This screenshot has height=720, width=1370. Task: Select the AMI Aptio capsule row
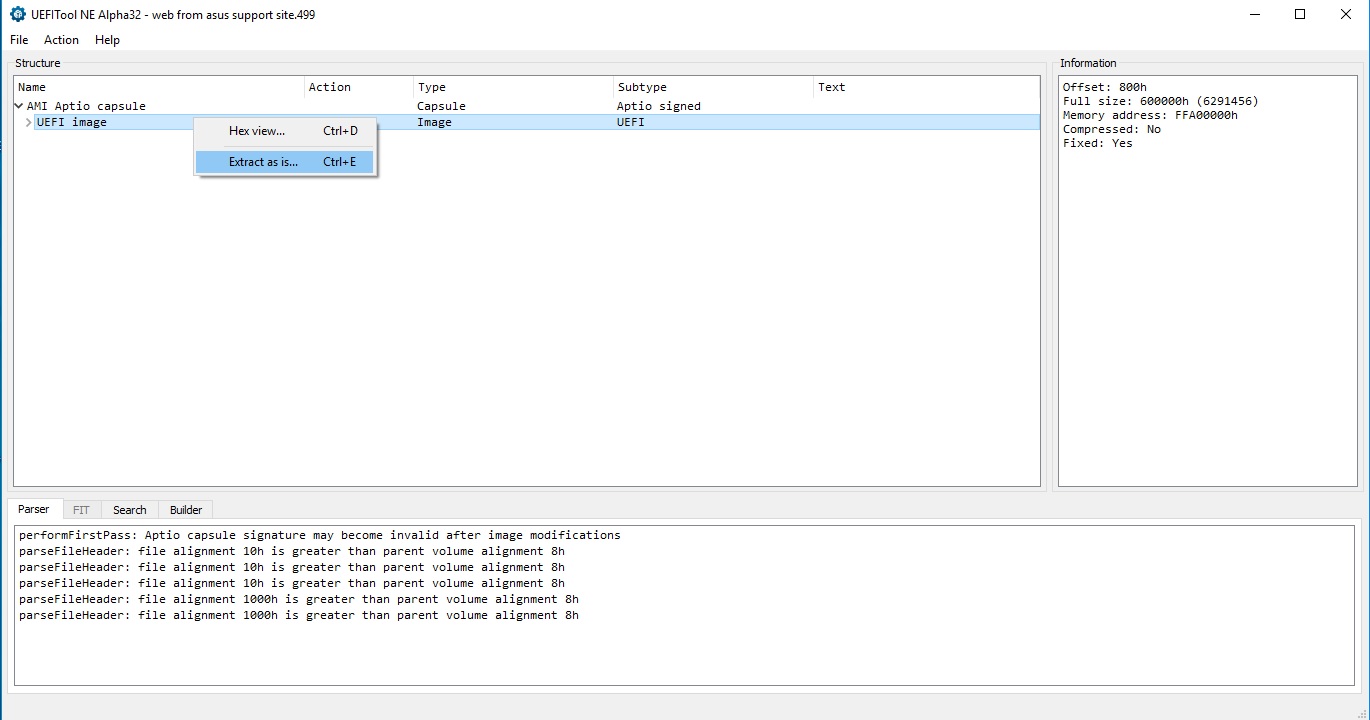coord(527,106)
